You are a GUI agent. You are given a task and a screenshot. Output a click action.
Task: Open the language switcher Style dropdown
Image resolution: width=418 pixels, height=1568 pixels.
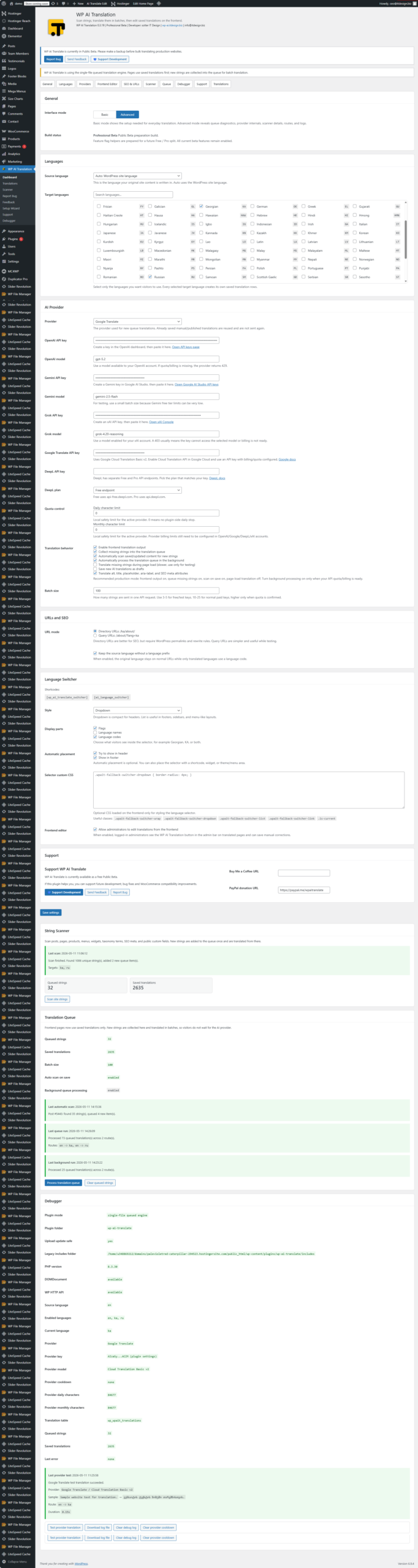tap(137, 710)
